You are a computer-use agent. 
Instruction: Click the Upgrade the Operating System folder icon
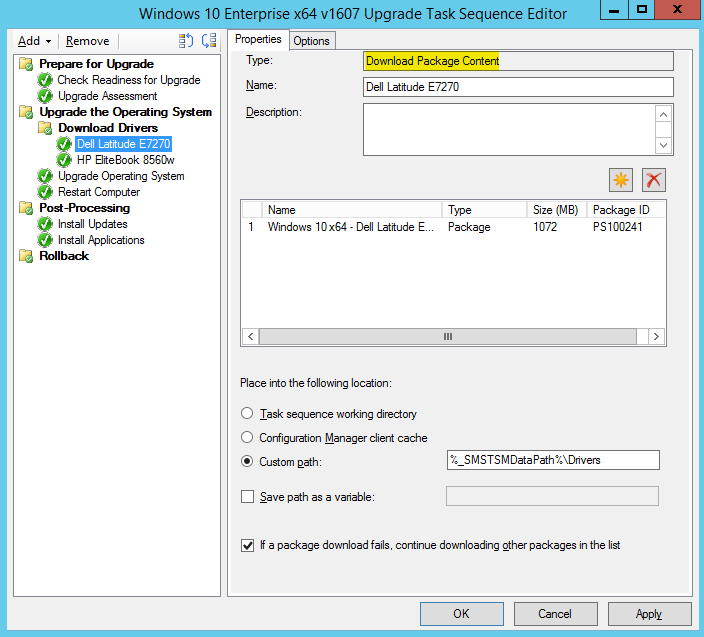coord(26,112)
